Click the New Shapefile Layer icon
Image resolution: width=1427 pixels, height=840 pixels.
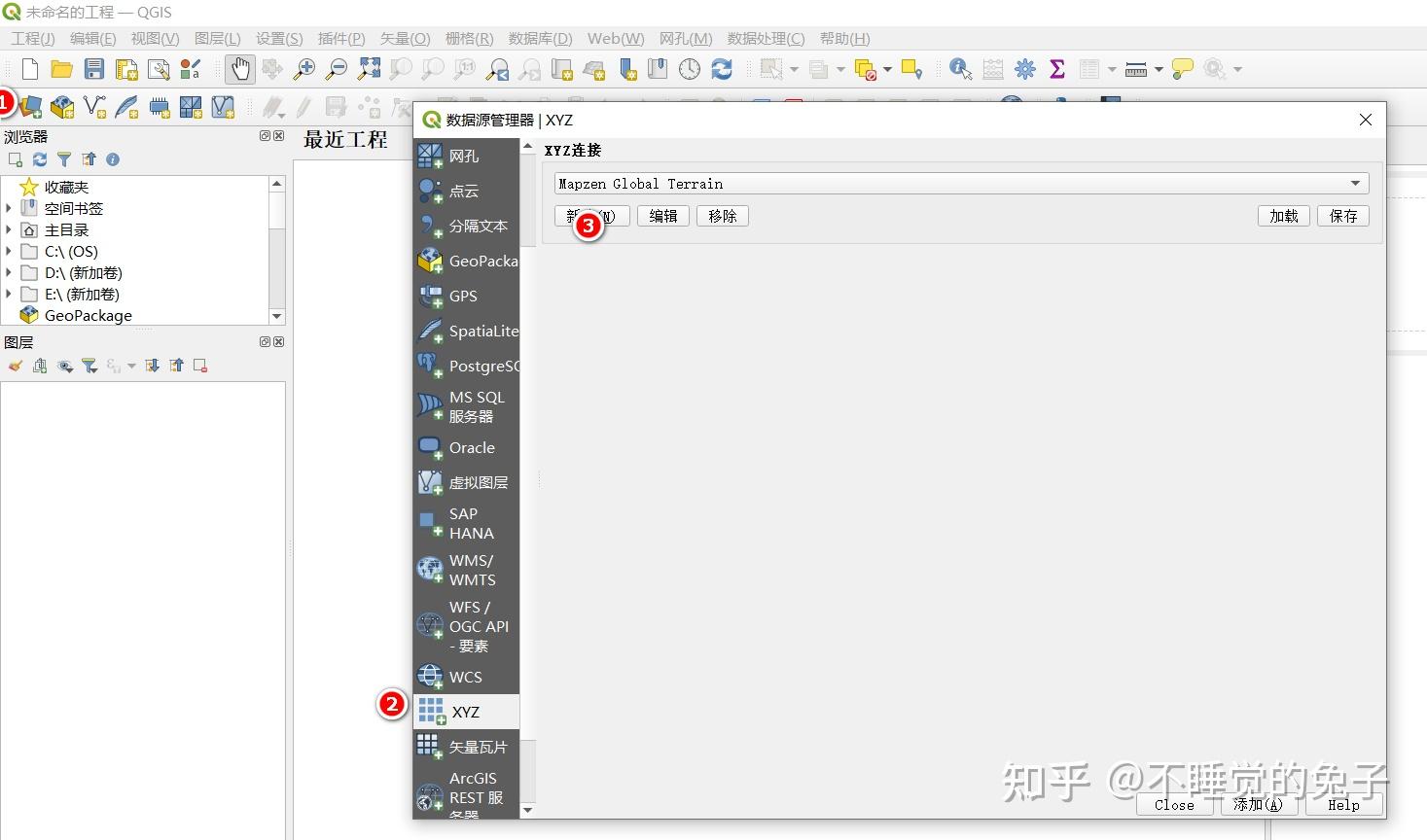[95, 107]
